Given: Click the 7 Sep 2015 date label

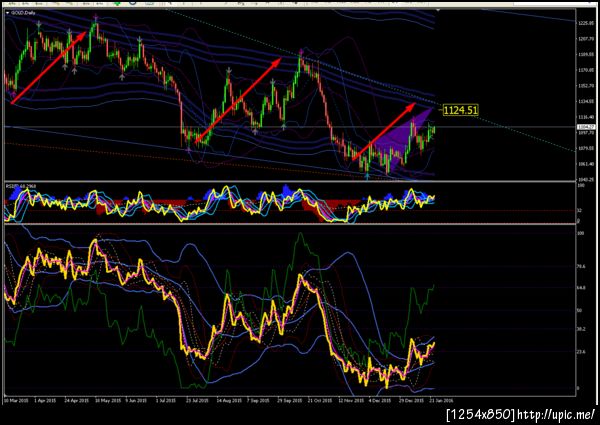Looking at the screenshot, I should coord(258,401).
